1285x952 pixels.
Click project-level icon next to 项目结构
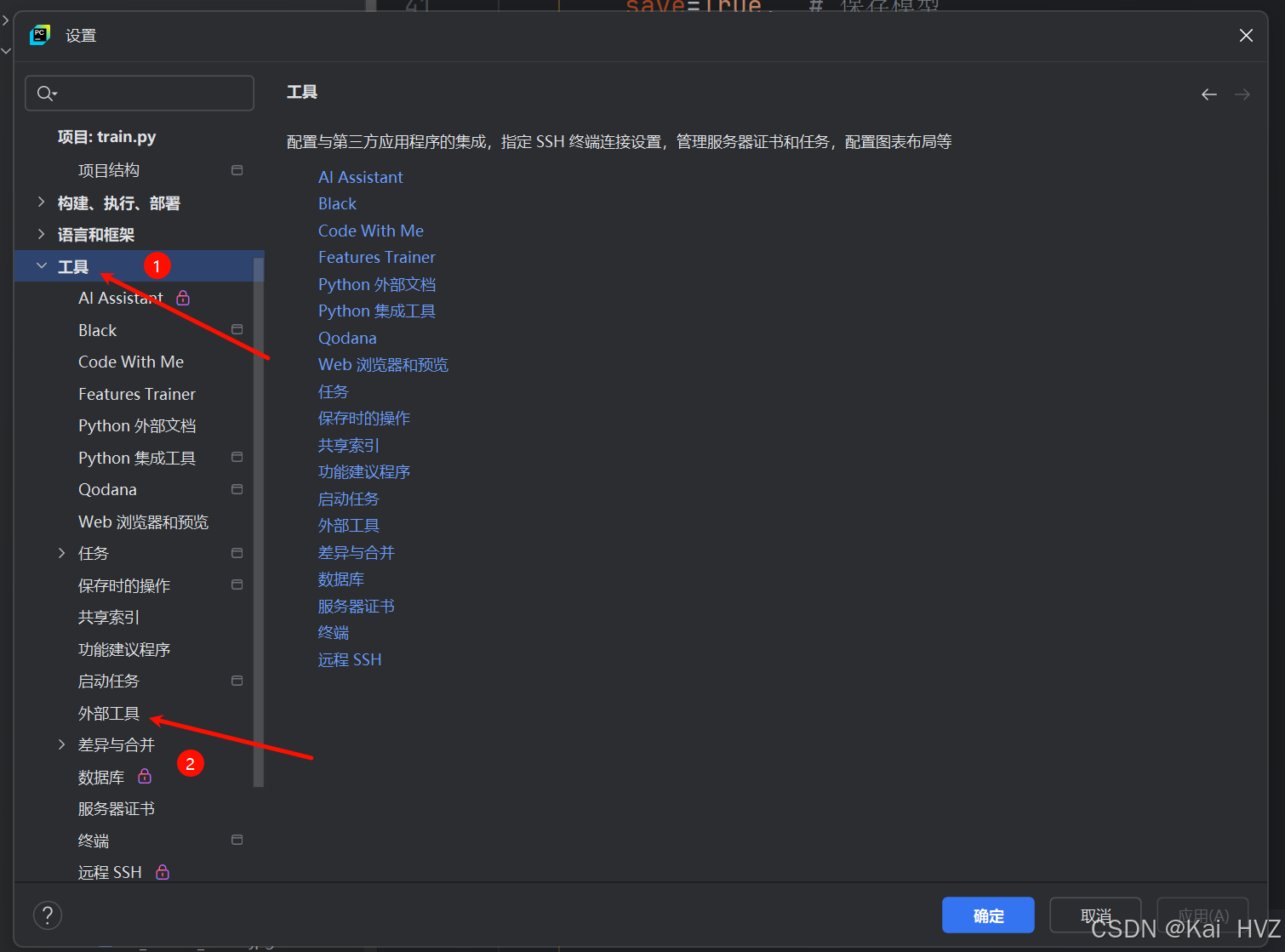237,170
